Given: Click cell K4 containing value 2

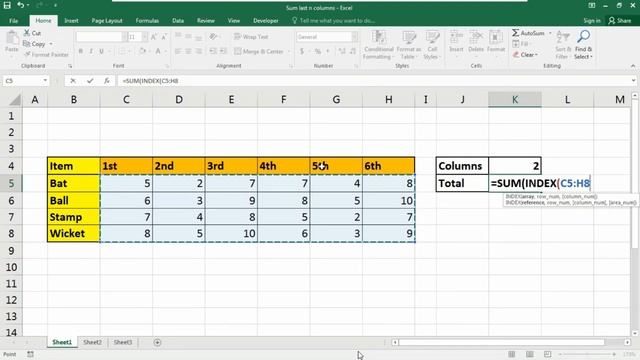Looking at the screenshot, I should (515, 166).
